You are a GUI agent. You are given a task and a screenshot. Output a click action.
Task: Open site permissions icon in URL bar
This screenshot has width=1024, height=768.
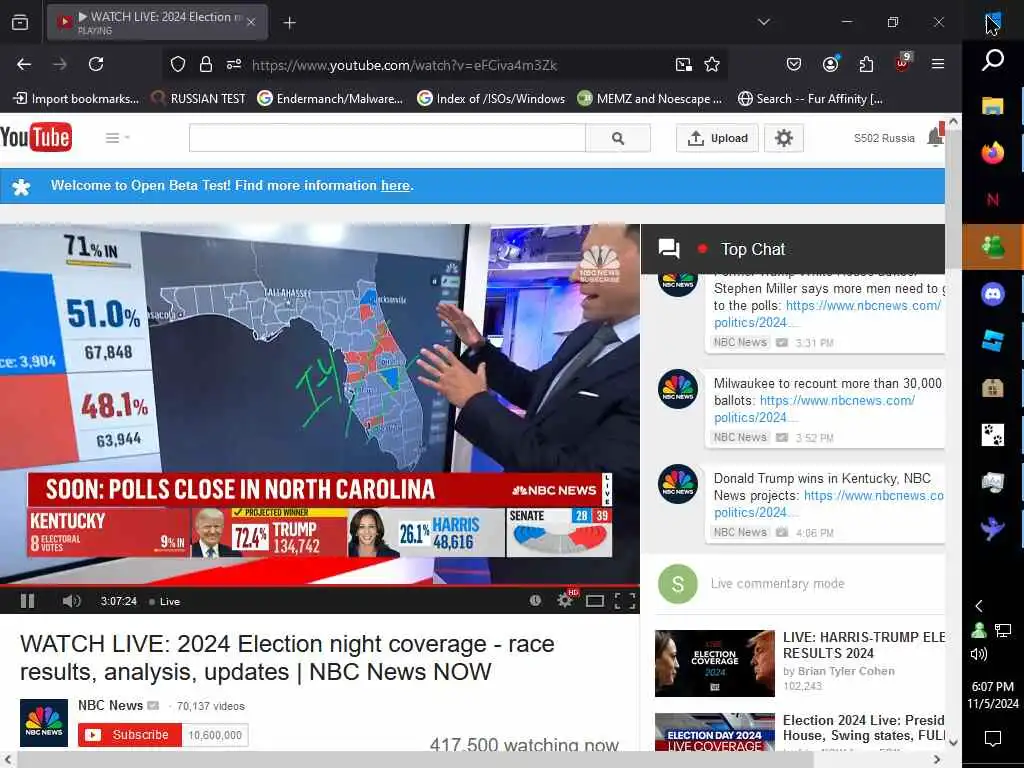[234, 64]
